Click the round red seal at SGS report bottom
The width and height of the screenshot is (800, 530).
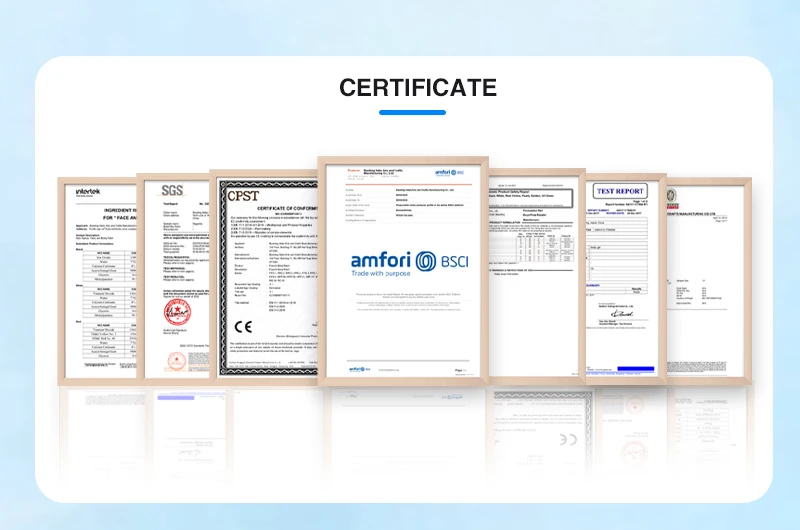(177, 361)
